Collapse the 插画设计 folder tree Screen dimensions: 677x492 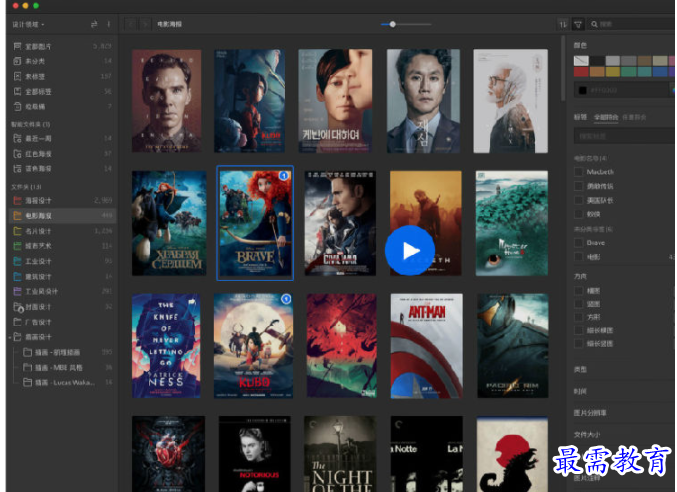[9, 337]
